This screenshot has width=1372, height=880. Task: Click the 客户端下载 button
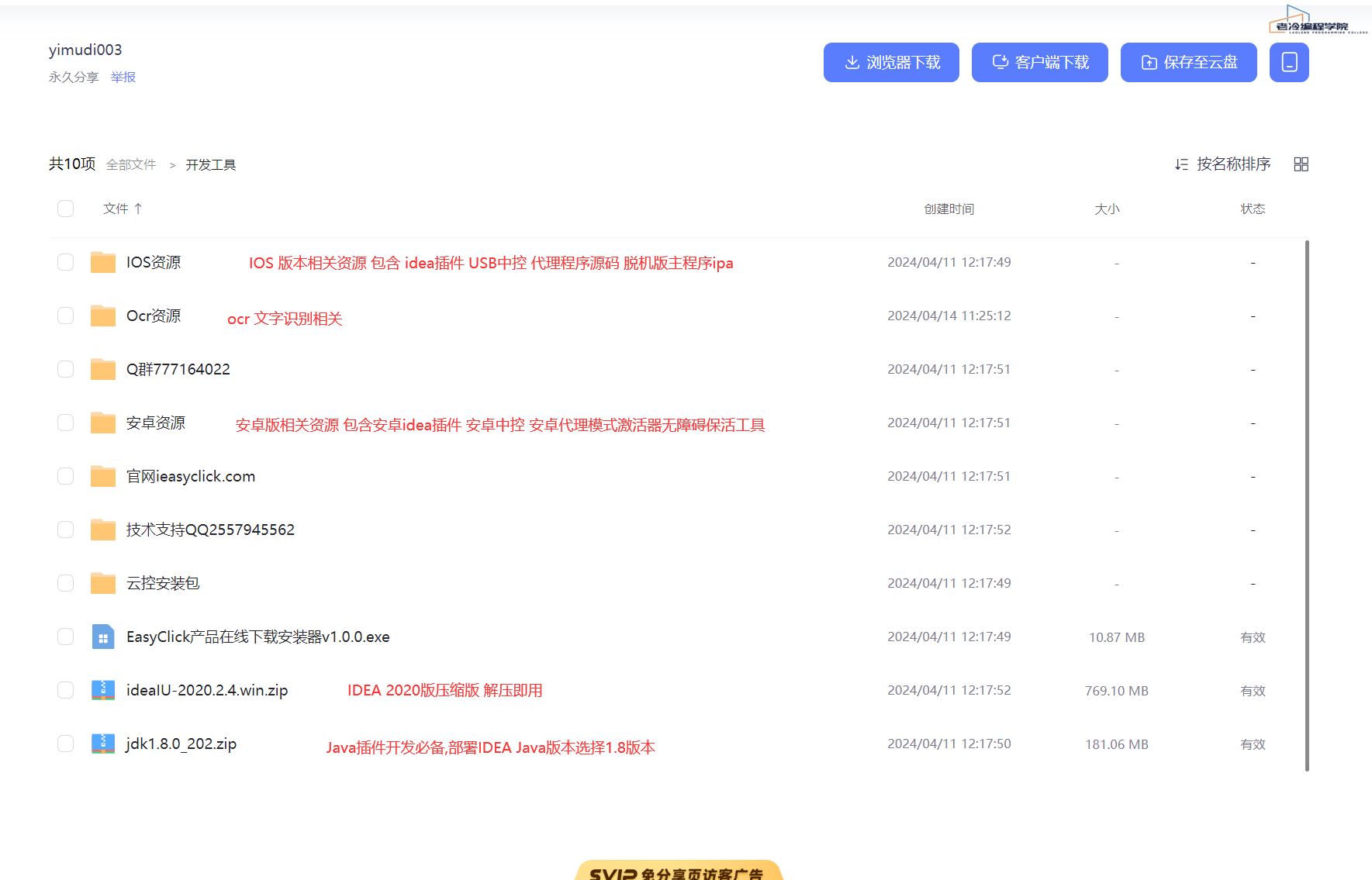tap(1040, 62)
